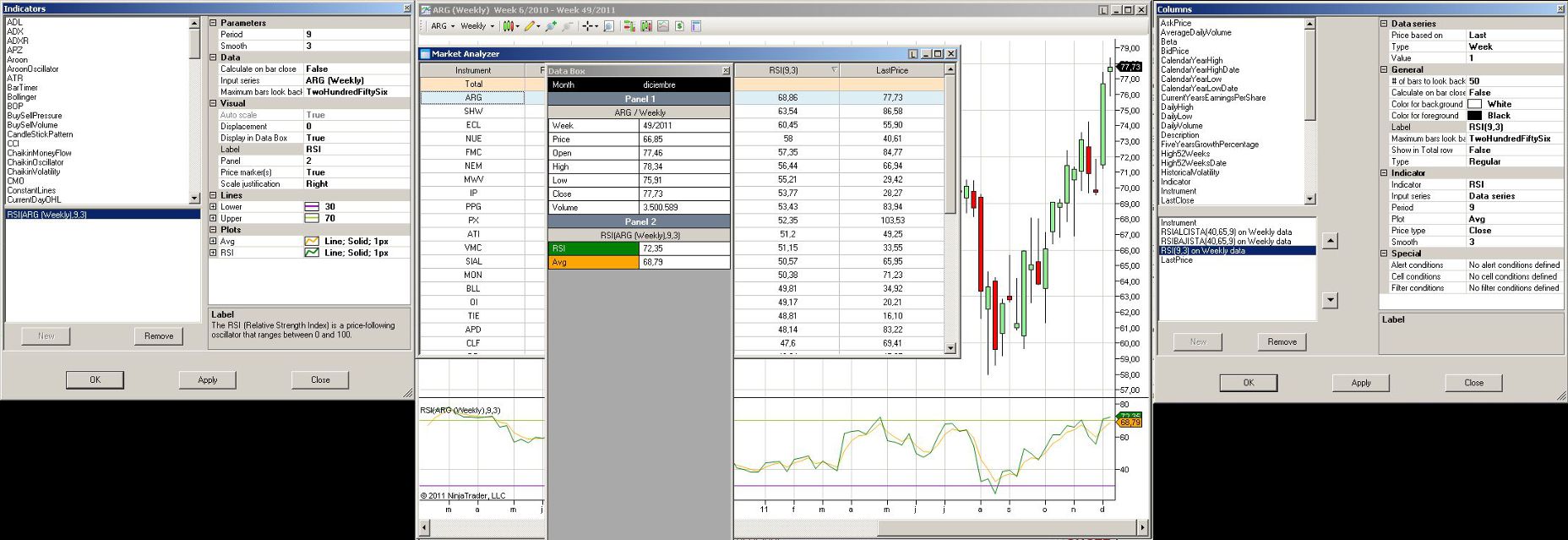The width and height of the screenshot is (1568, 540).
Task: Open the Data Series bars icon
Action: coord(646,26)
